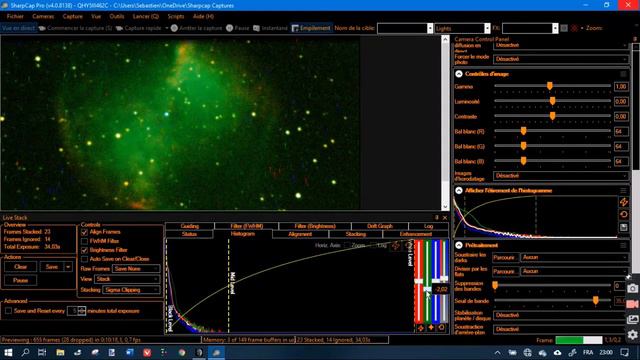Toggle Horiz. Axis Zoom checkbox
640x360 pixels.
point(347,245)
